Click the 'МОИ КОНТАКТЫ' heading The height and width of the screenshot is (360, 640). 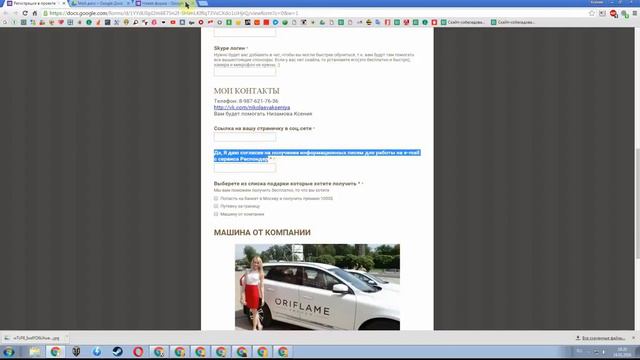(x=247, y=91)
